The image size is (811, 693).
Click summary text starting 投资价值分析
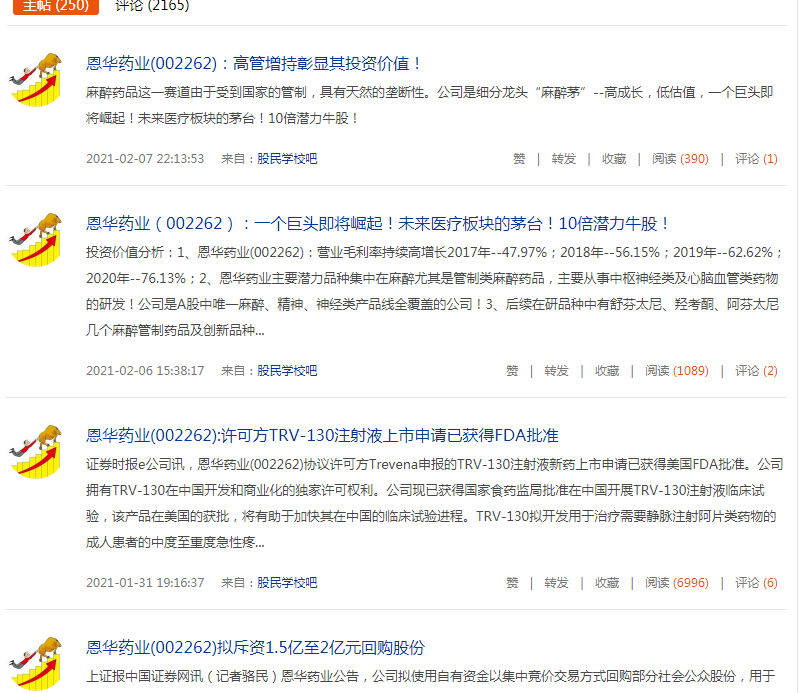click(433, 291)
